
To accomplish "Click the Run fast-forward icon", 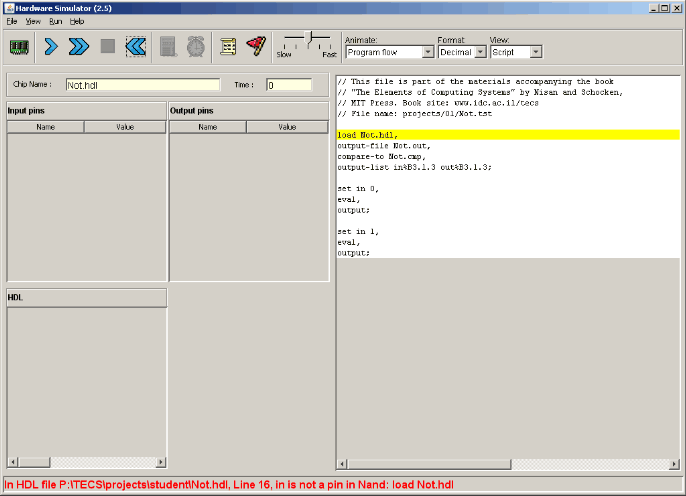I will (x=79, y=46).
